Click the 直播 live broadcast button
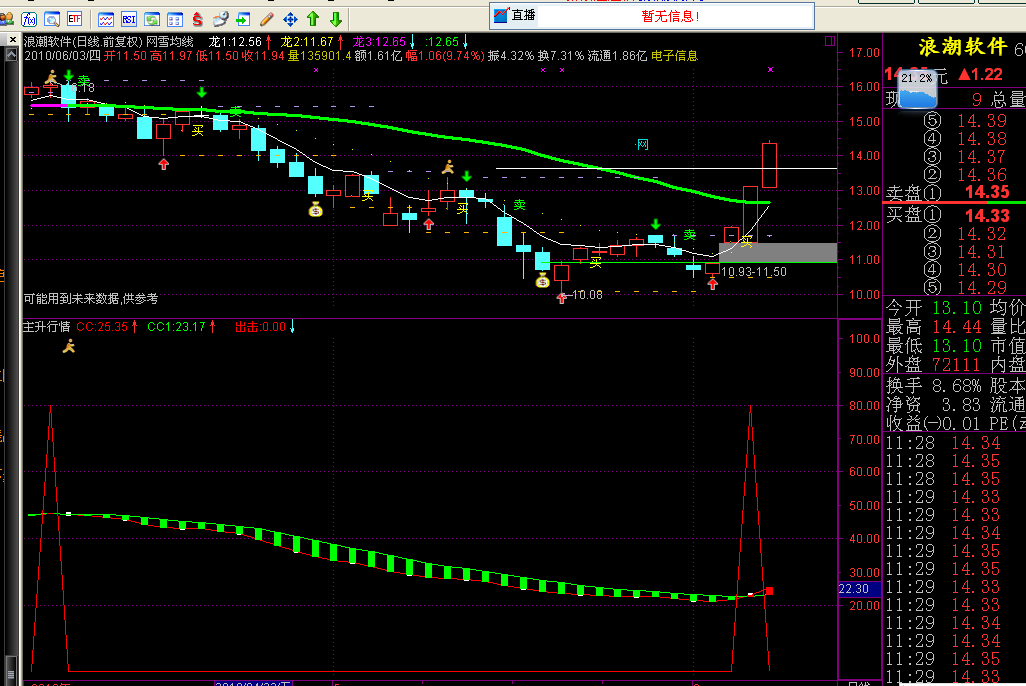Image resolution: width=1026 pixels, height=686 pixels. pos(516,15)
